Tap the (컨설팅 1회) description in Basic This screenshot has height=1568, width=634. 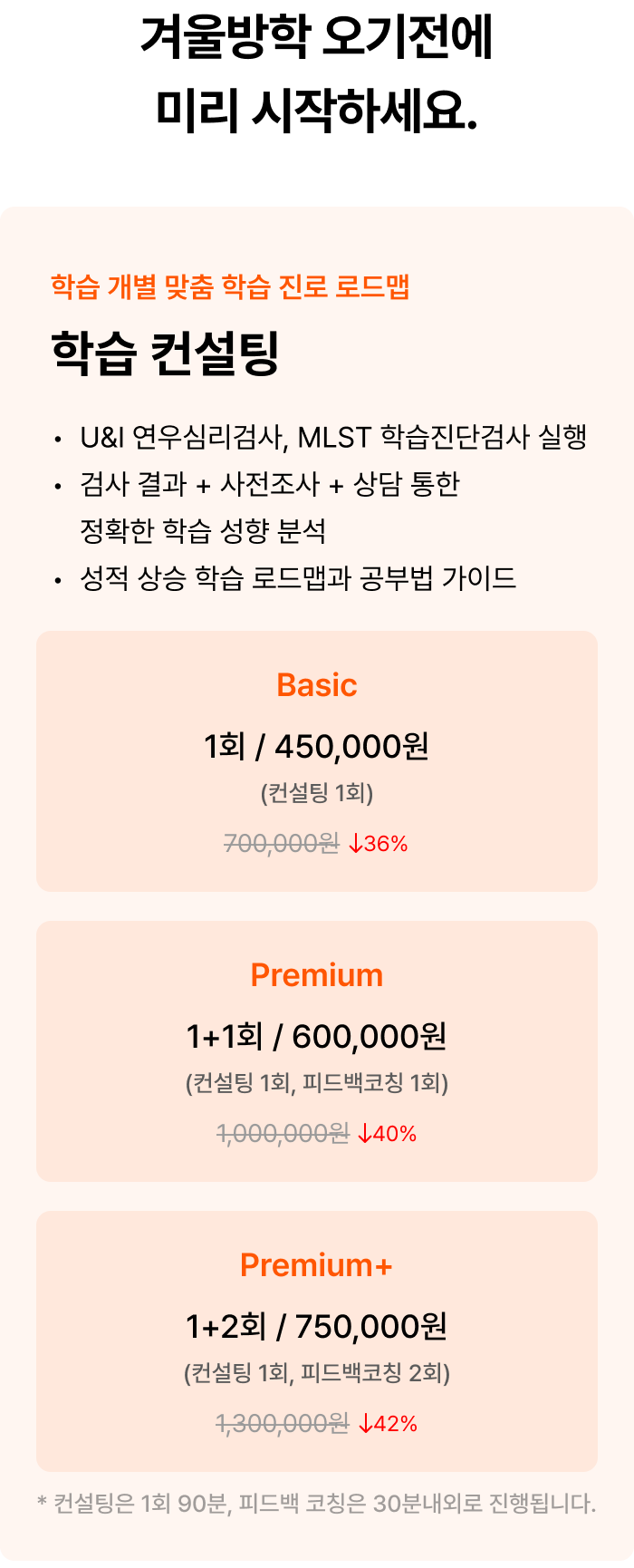coord(317,794)
